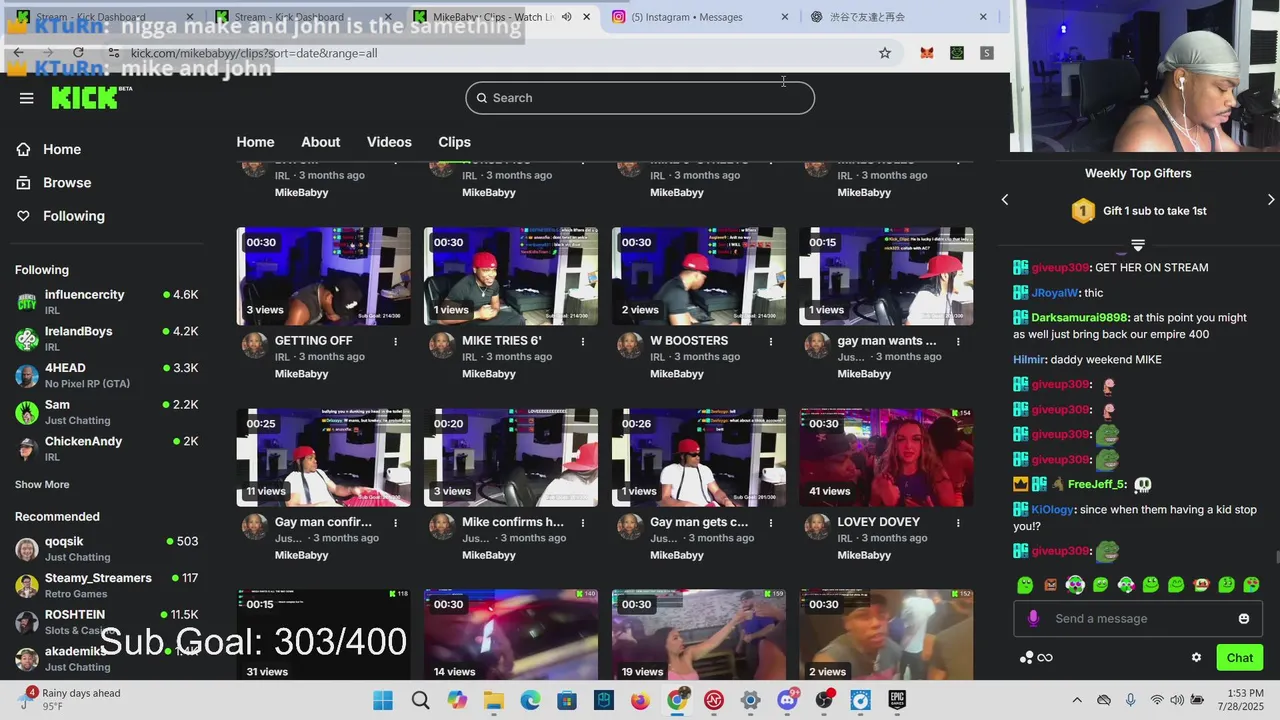Screen dimensions: 1280x720
Task: Open options menu for GETTING OFF clip
Action: pyautogui.click(x=395, y=341)
